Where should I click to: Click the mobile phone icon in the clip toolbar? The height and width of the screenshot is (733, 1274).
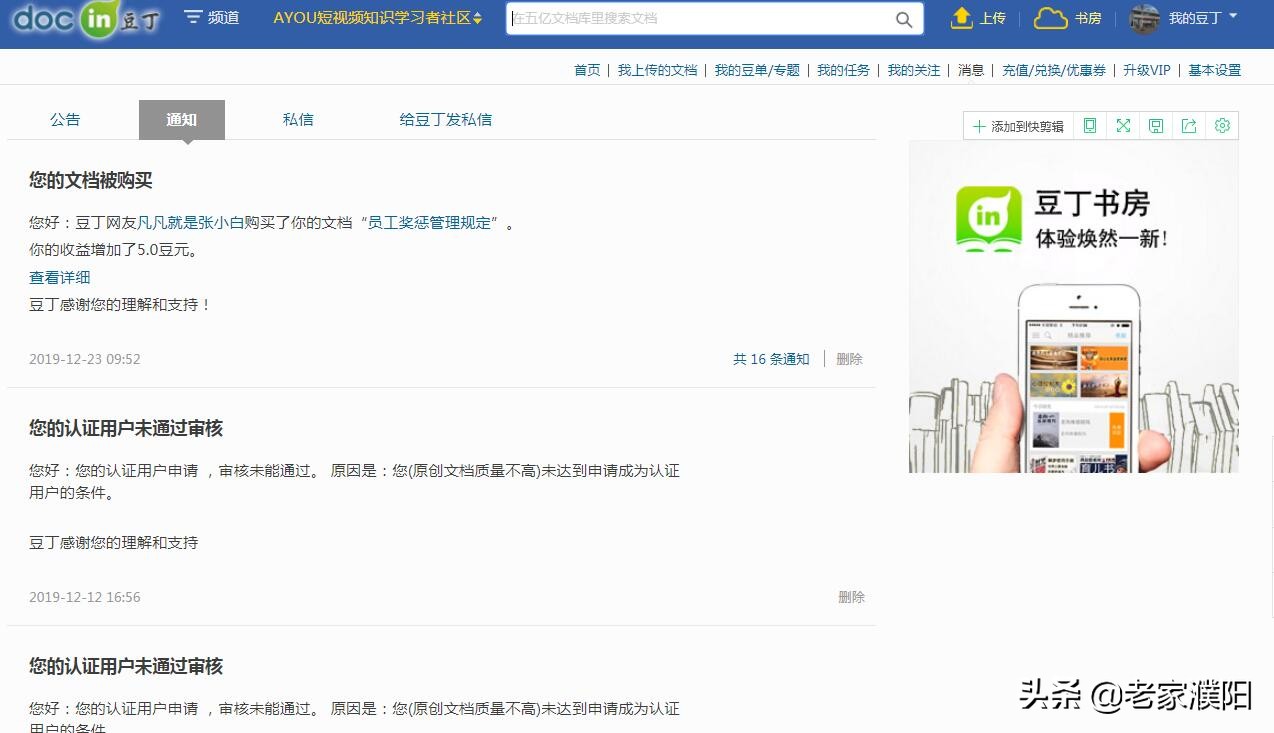click(x=1089, y=125)
